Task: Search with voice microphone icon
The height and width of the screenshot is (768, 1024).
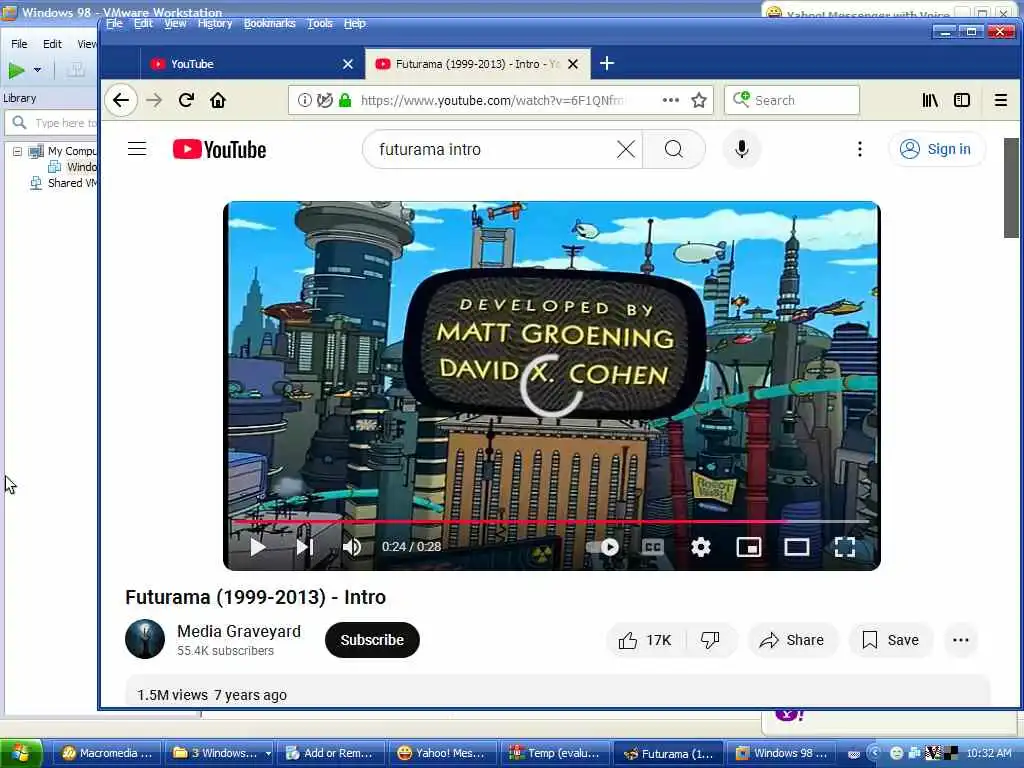Action: pyautogui.click(x=741, y=149)
